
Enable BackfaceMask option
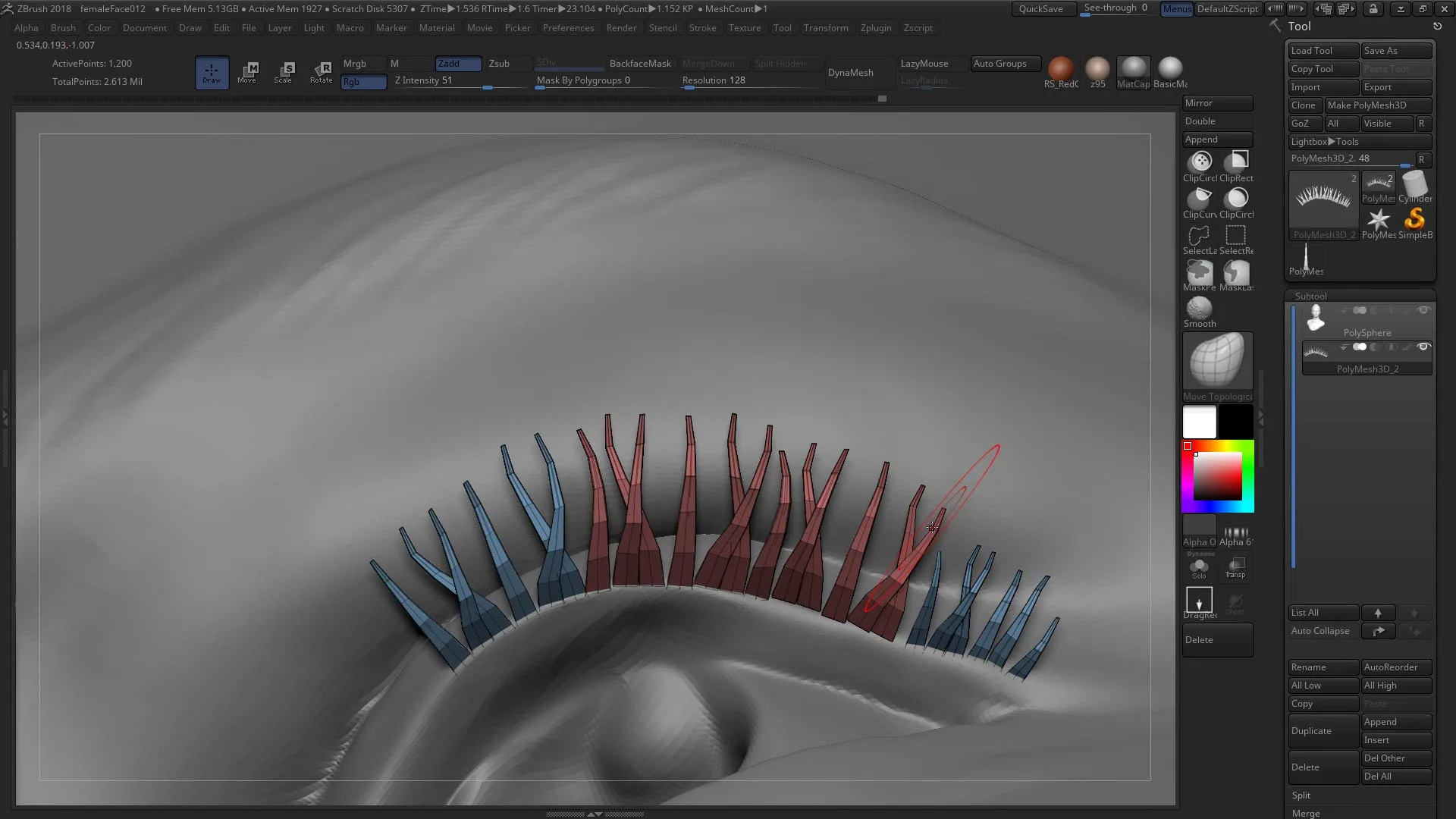[639, 63]
